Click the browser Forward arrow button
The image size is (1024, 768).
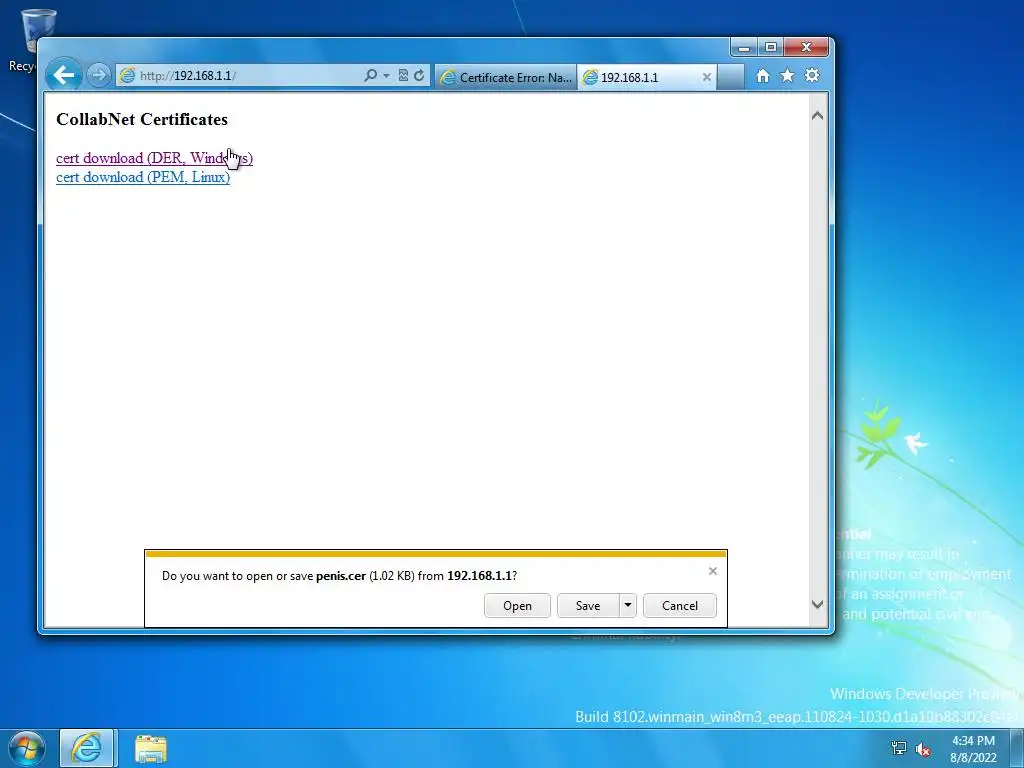point(99,76)
